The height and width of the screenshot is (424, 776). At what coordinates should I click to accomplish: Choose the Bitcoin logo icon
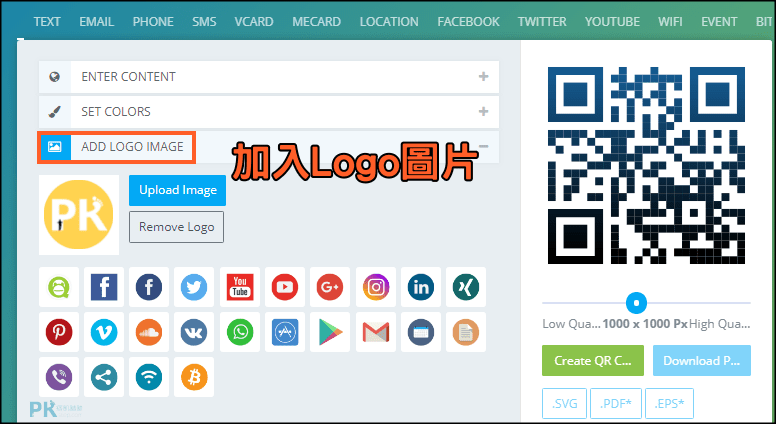194,377
